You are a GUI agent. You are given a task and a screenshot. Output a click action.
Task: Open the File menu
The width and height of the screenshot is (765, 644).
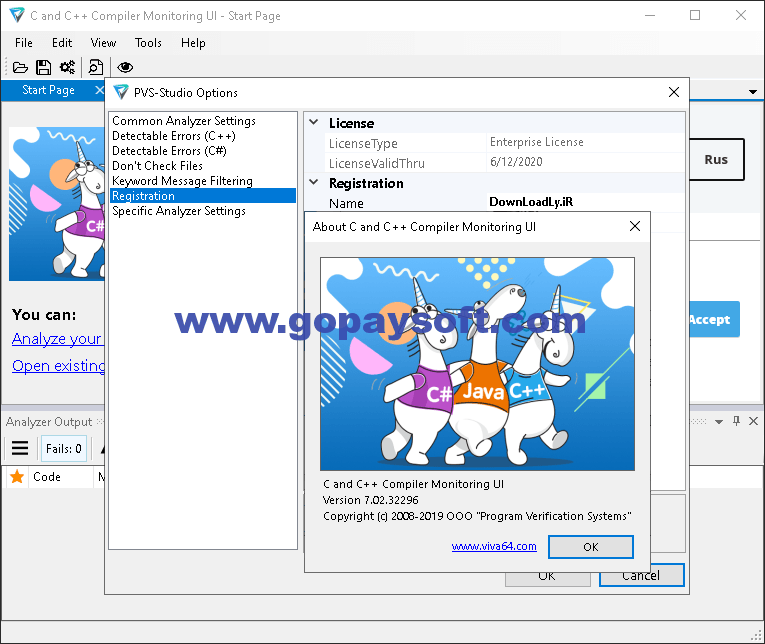[x=23, y=43]
